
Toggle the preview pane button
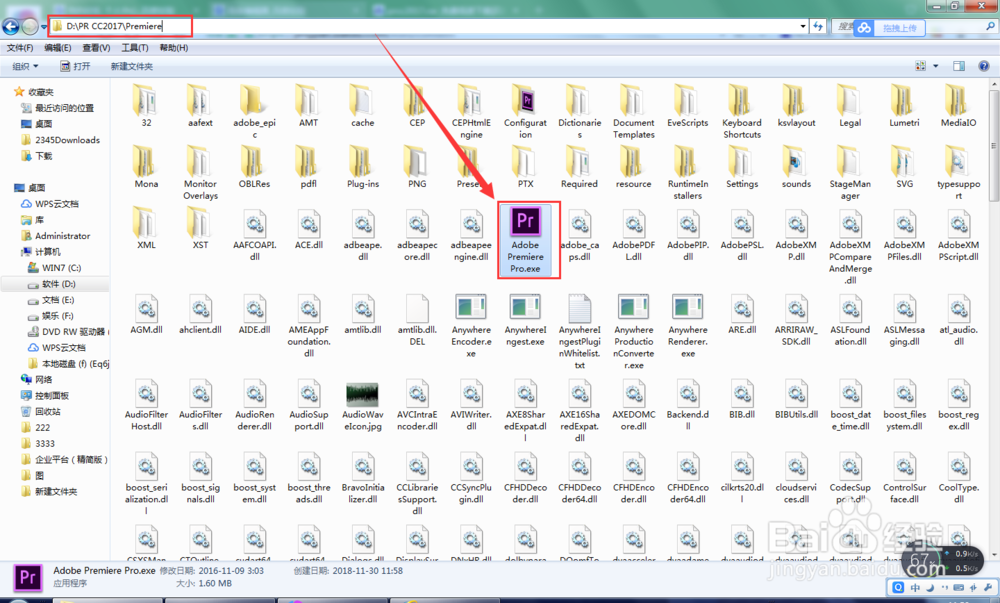click(x=959, y=66)
